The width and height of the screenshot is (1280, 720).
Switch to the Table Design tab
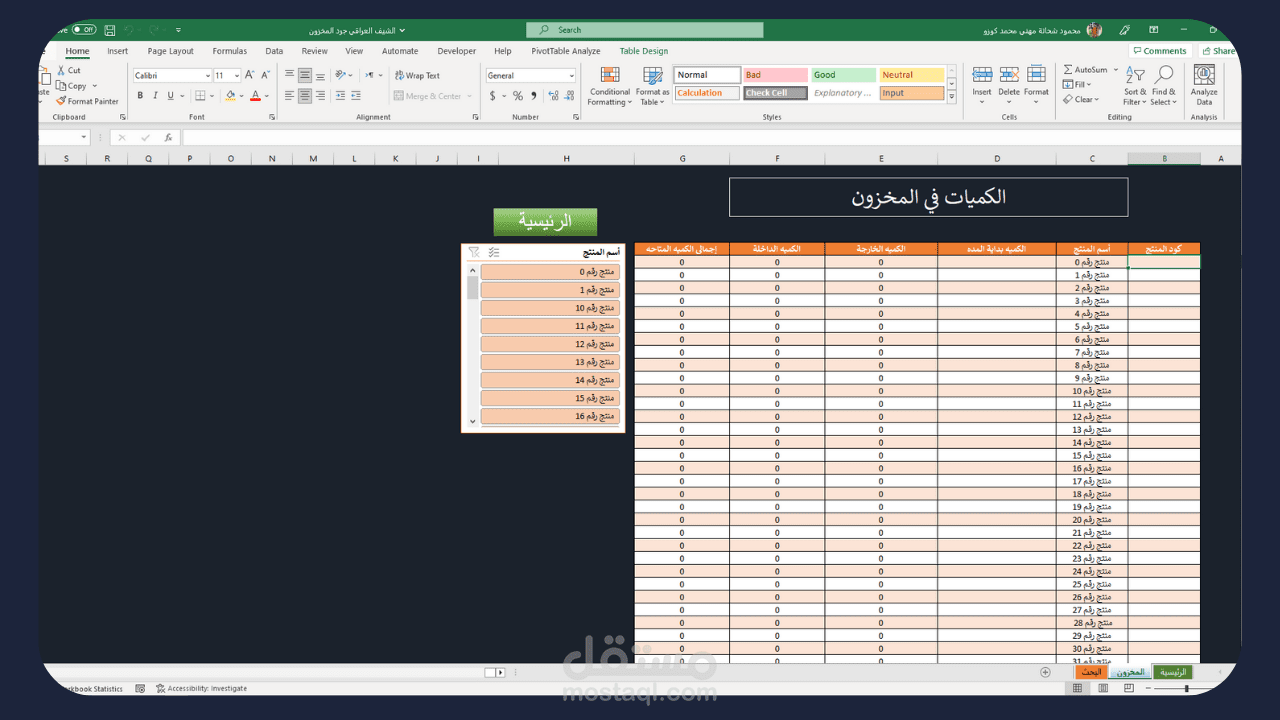tap(643, 51)
